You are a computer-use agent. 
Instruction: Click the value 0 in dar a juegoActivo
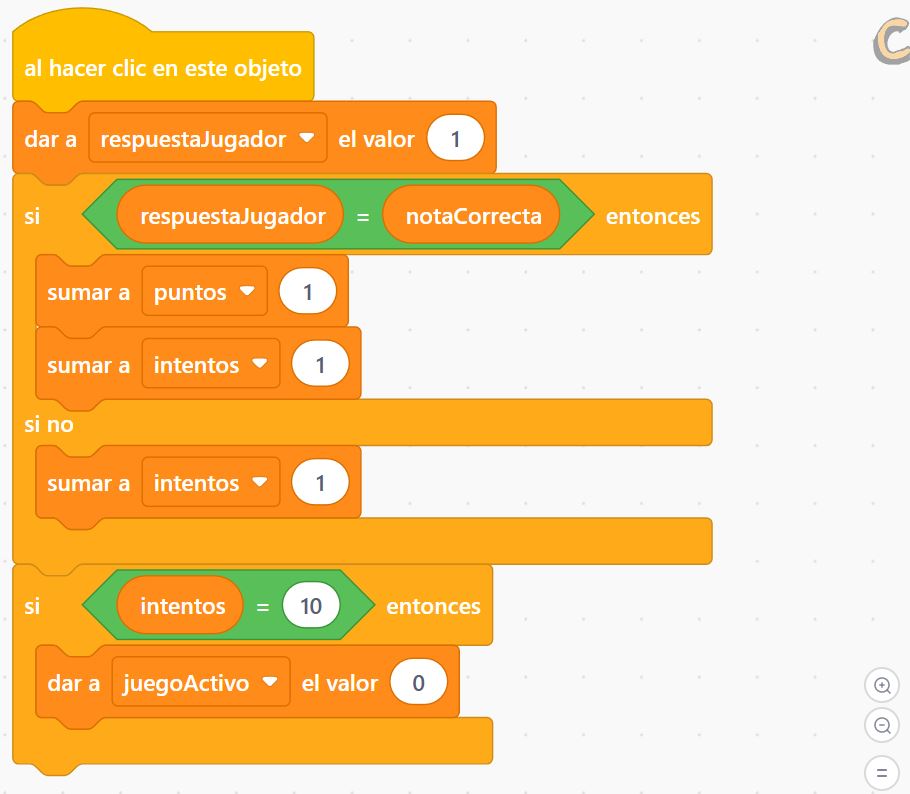418,683
